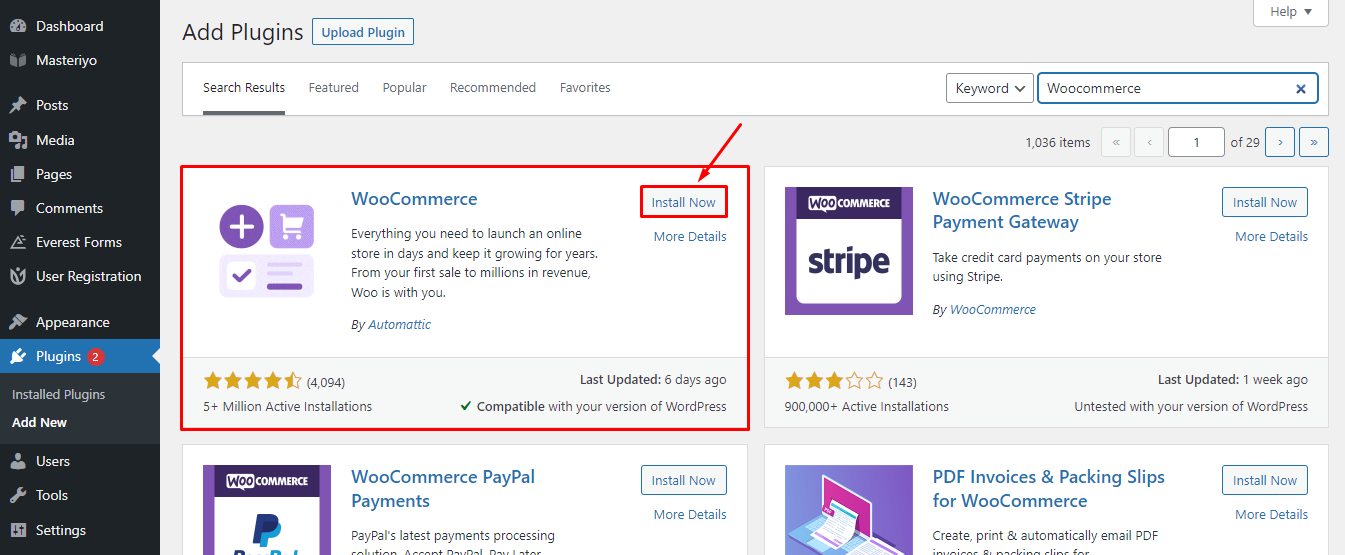
Task: Click "900,000+ Active Installations" text
Action: (867, 407)
